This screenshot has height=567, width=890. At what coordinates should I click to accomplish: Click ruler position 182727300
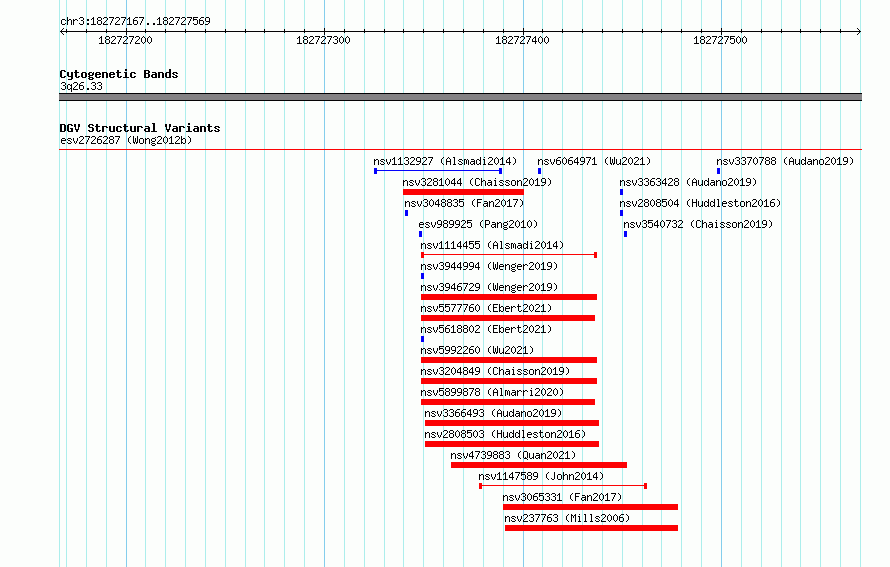coord(324,40)
